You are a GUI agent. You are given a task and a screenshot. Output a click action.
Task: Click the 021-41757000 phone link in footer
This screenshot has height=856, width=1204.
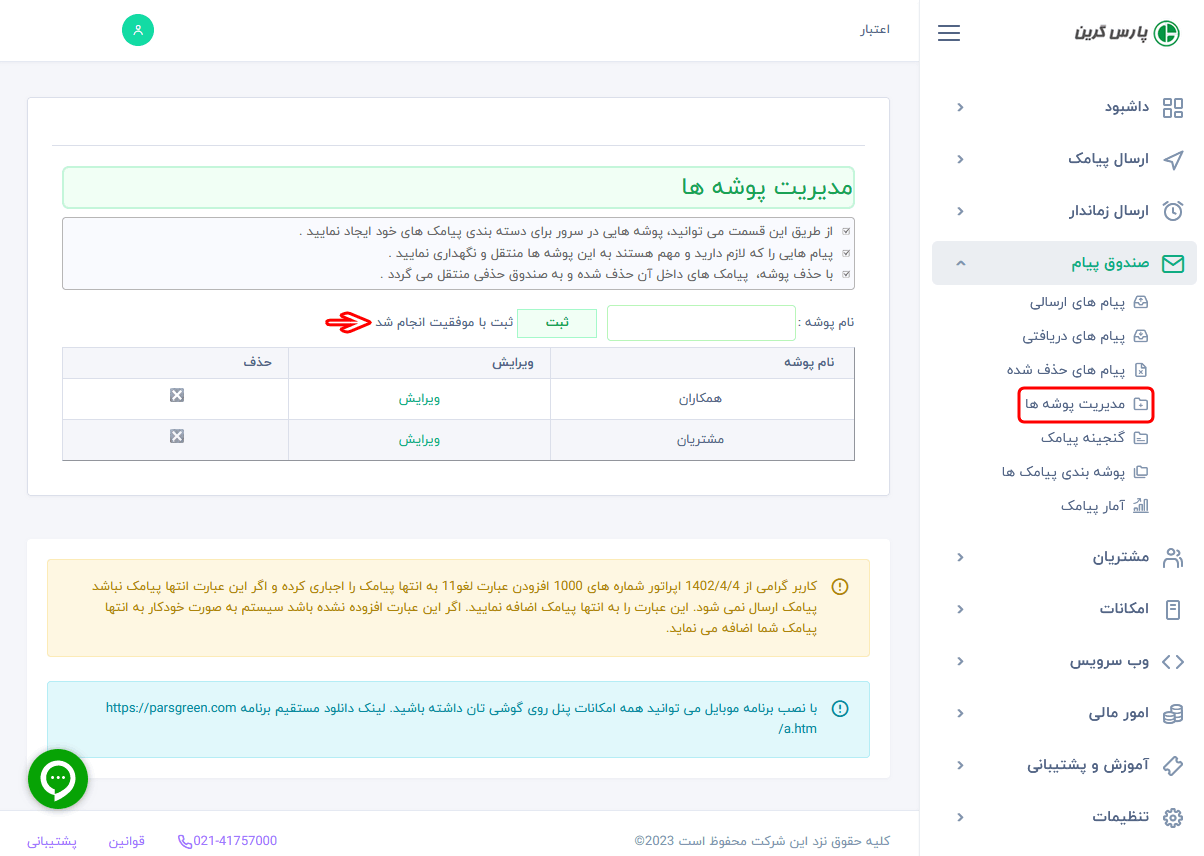(227, 841)
